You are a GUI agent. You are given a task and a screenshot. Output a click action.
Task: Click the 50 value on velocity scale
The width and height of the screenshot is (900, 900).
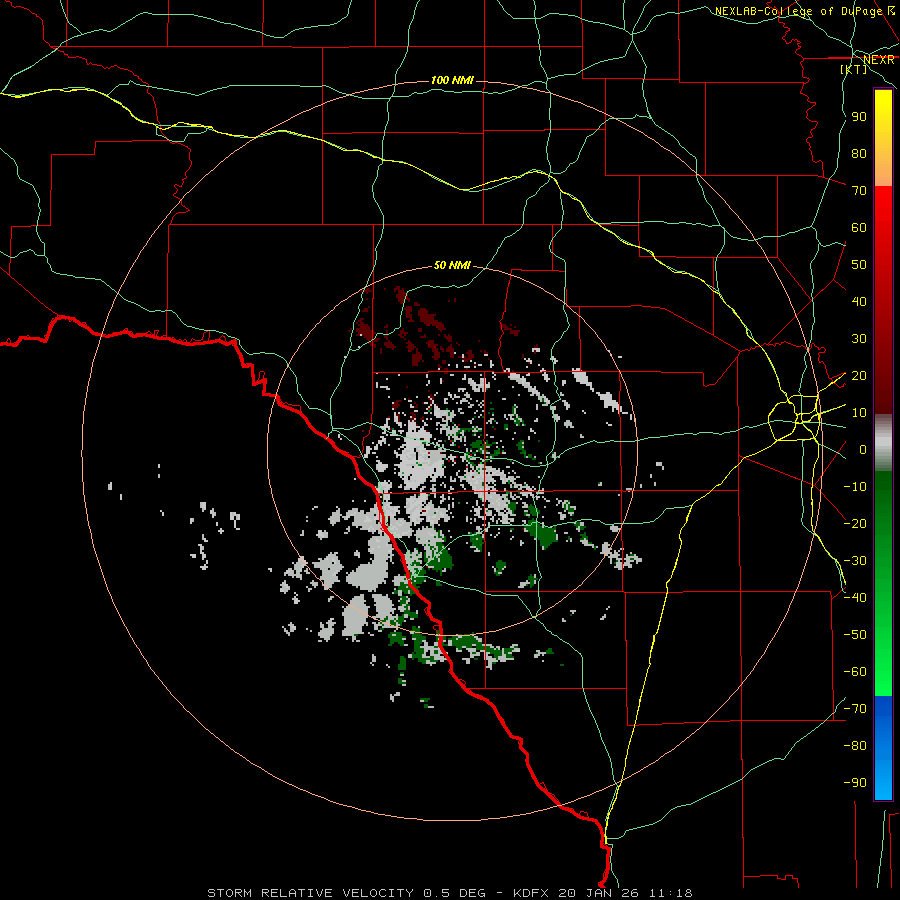(859, 265)
